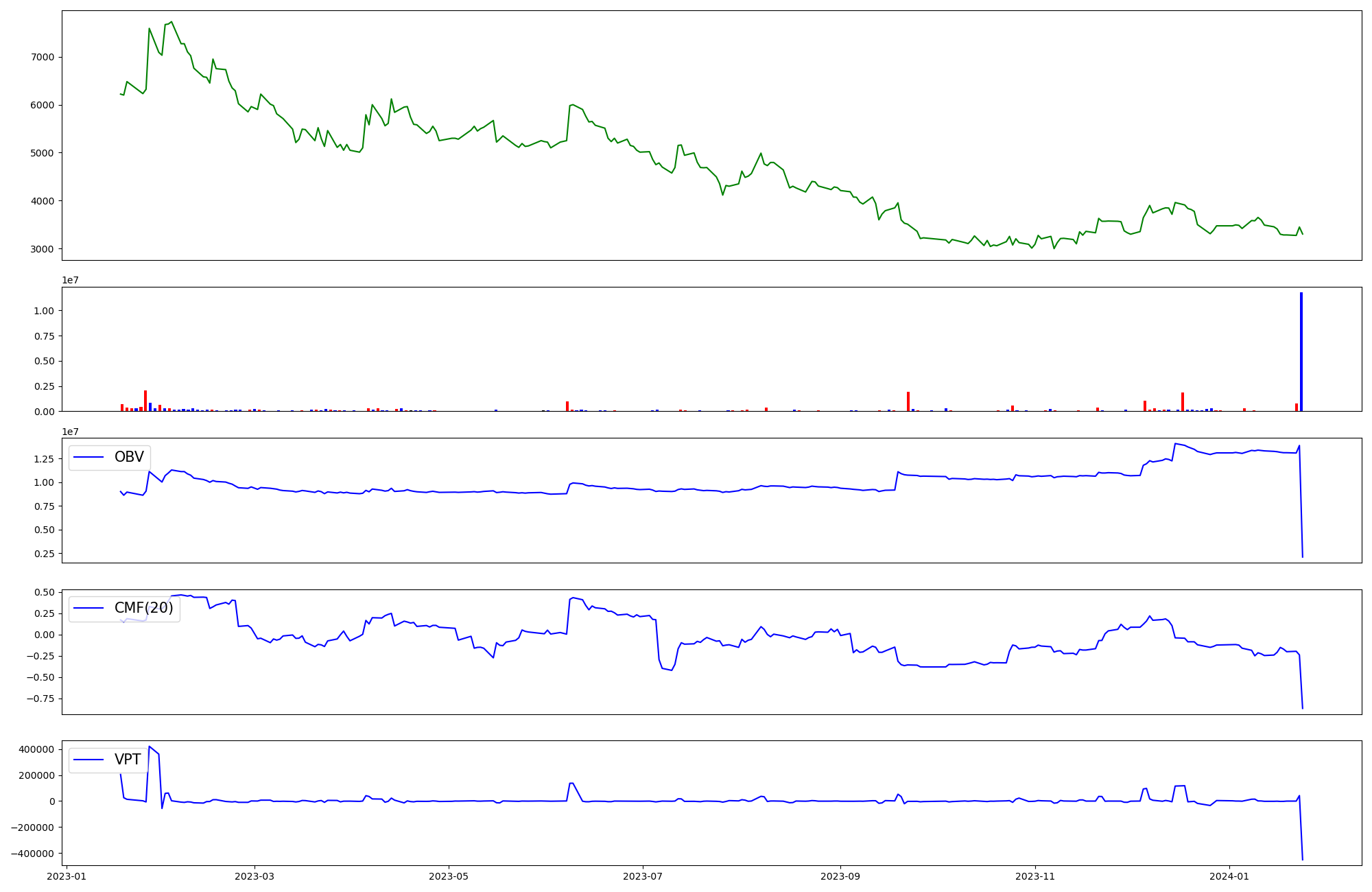Click the −0.75 tick on the CMF axis
The image size is (1372, 892).
tap(40, 699)
